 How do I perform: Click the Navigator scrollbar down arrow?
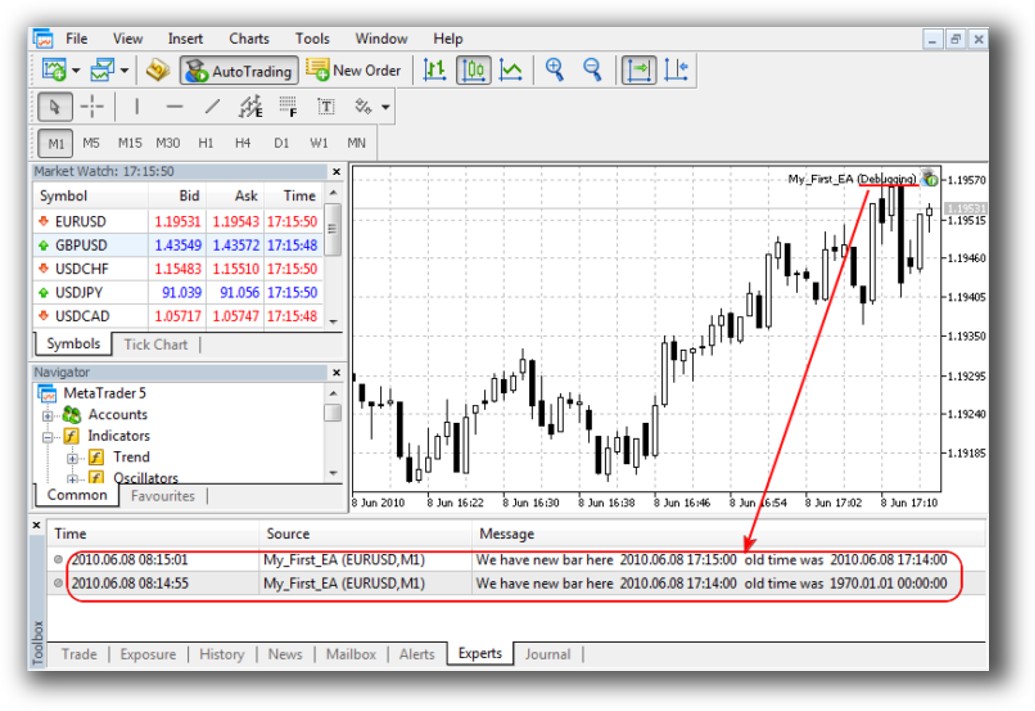click(x=333, y=473)
